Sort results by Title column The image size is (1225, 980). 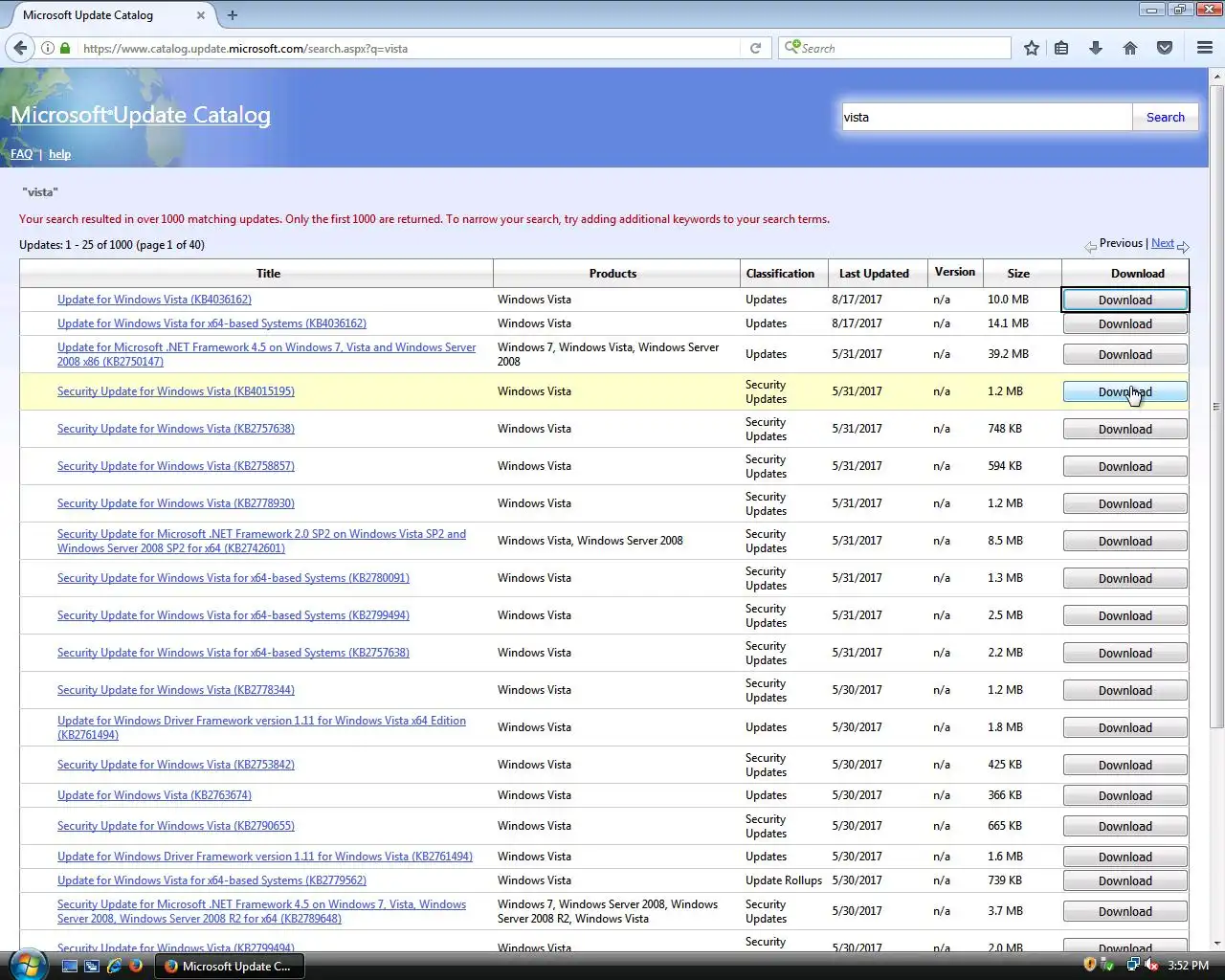click(268, 274)
